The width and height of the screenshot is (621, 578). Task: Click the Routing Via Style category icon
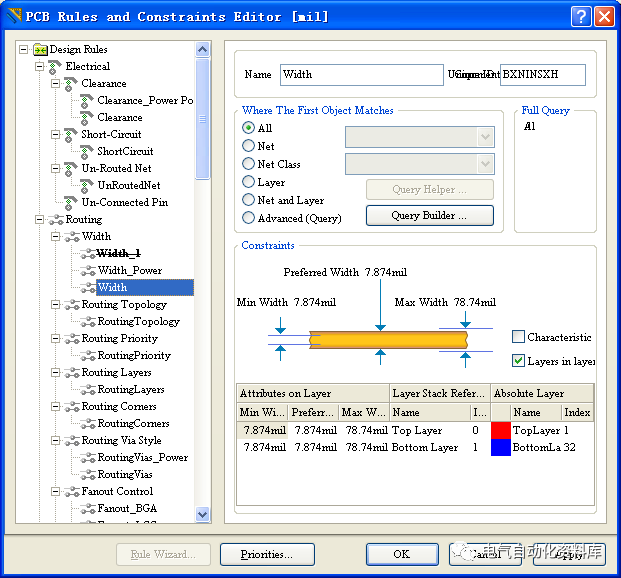point(72,441)
